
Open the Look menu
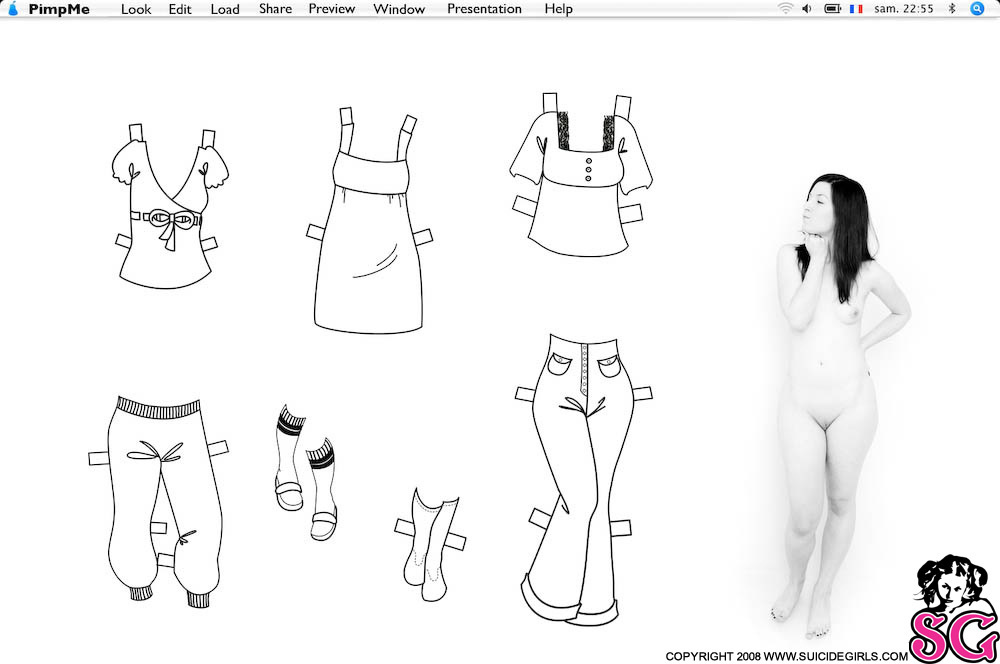click(136, 9)
